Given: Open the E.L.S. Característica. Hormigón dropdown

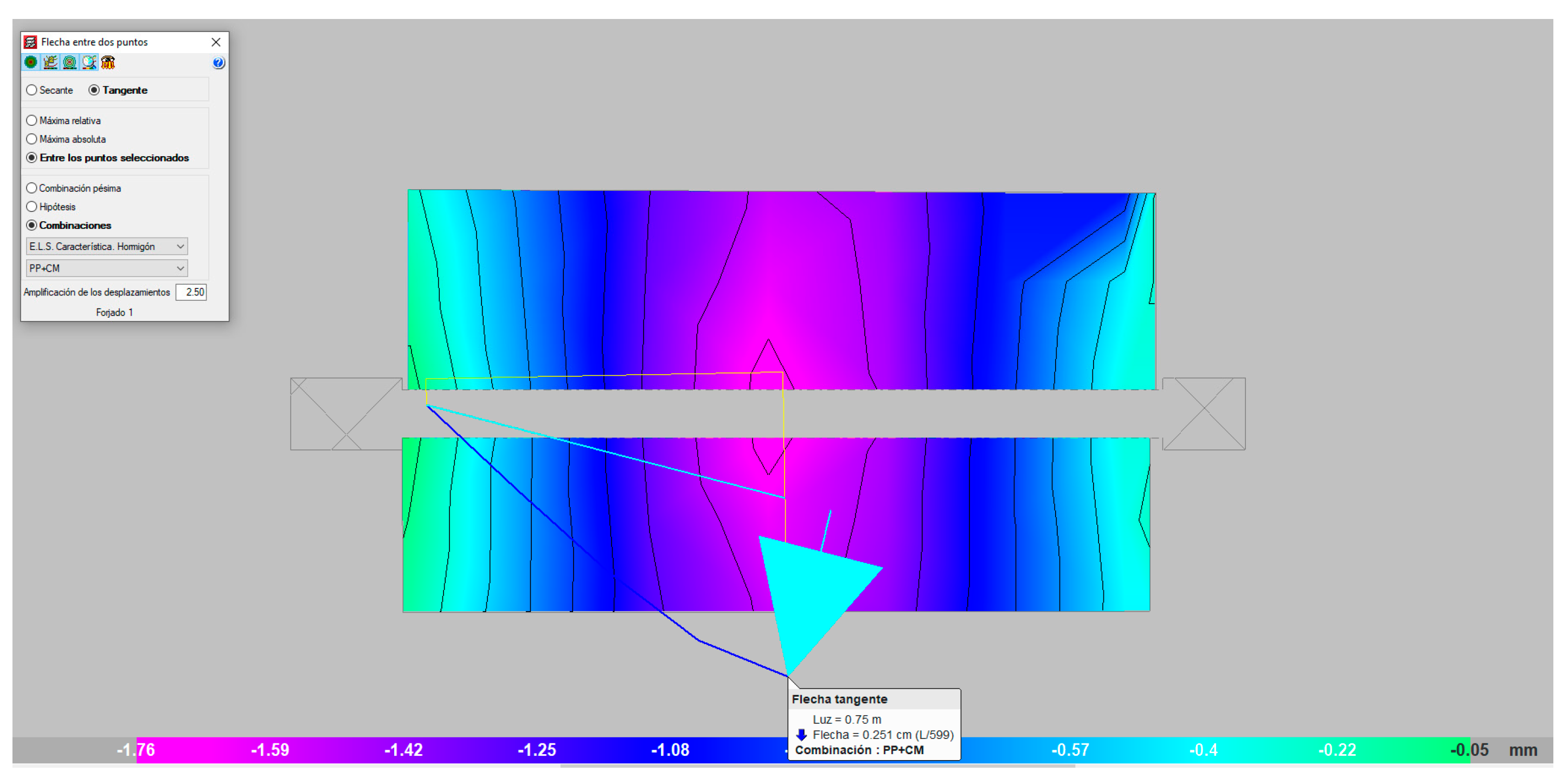Looking at the screenshot, I should pyautogui.click(x=107, y=247).
